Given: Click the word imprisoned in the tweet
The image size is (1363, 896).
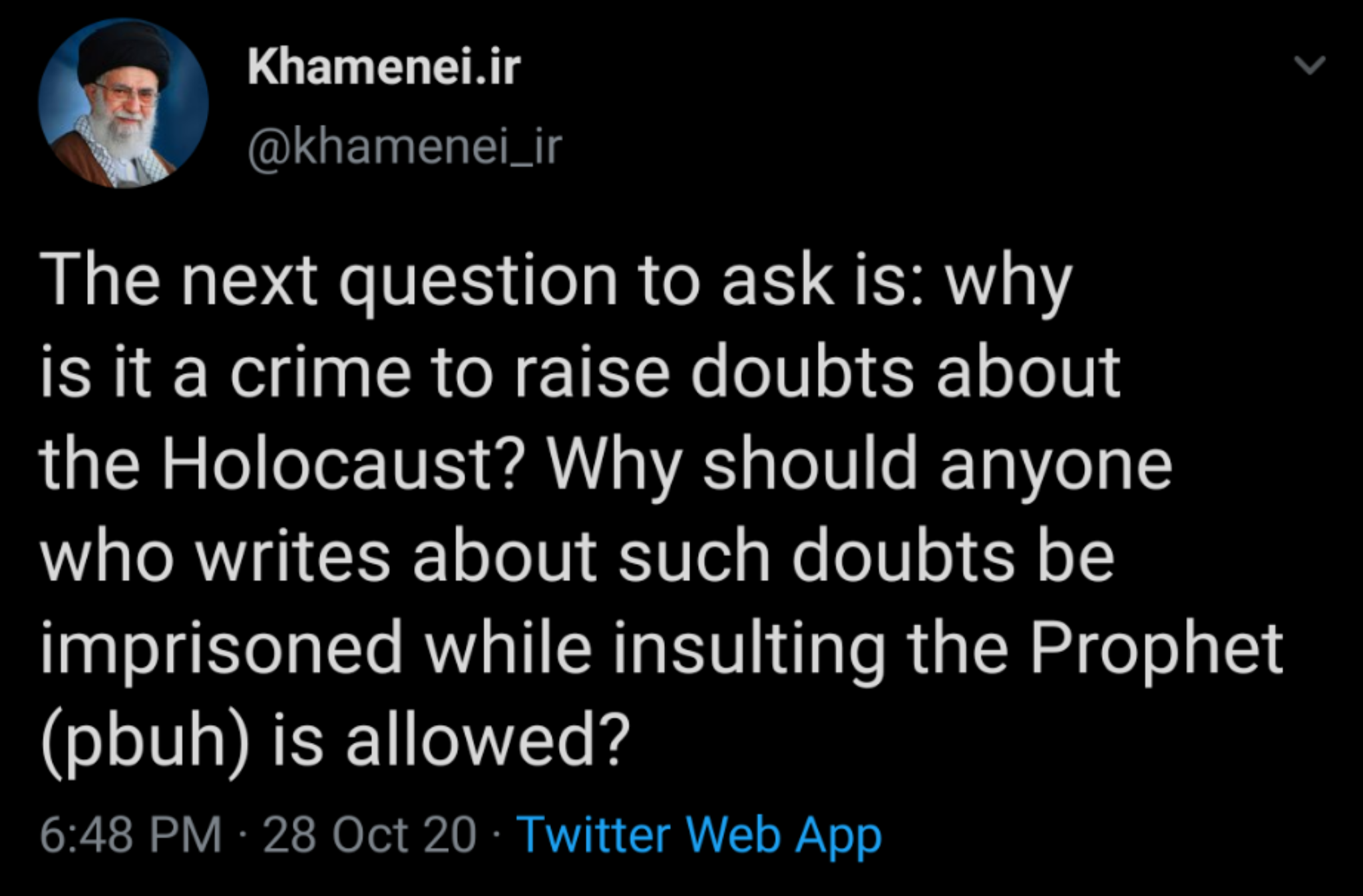Looking at the screenshot, I should pos(222,647).
